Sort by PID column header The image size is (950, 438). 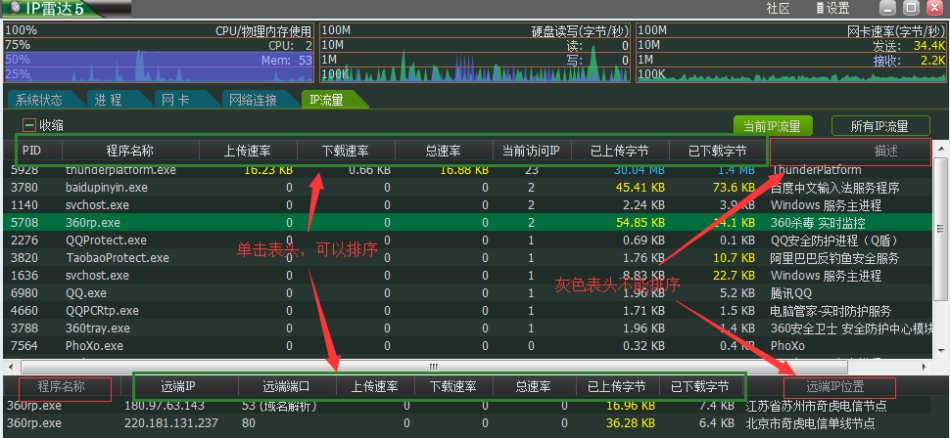(x=32, y=151)
